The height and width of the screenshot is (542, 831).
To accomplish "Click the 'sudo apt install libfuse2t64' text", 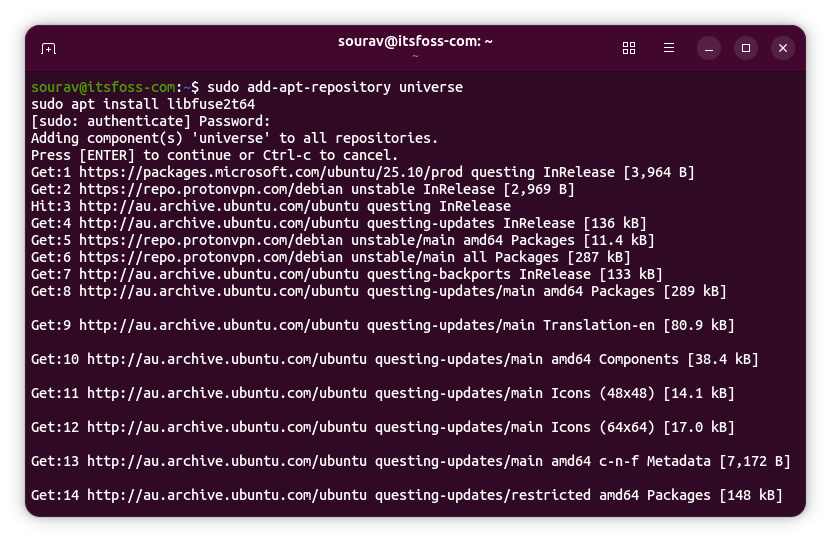I will click(142, 104).
